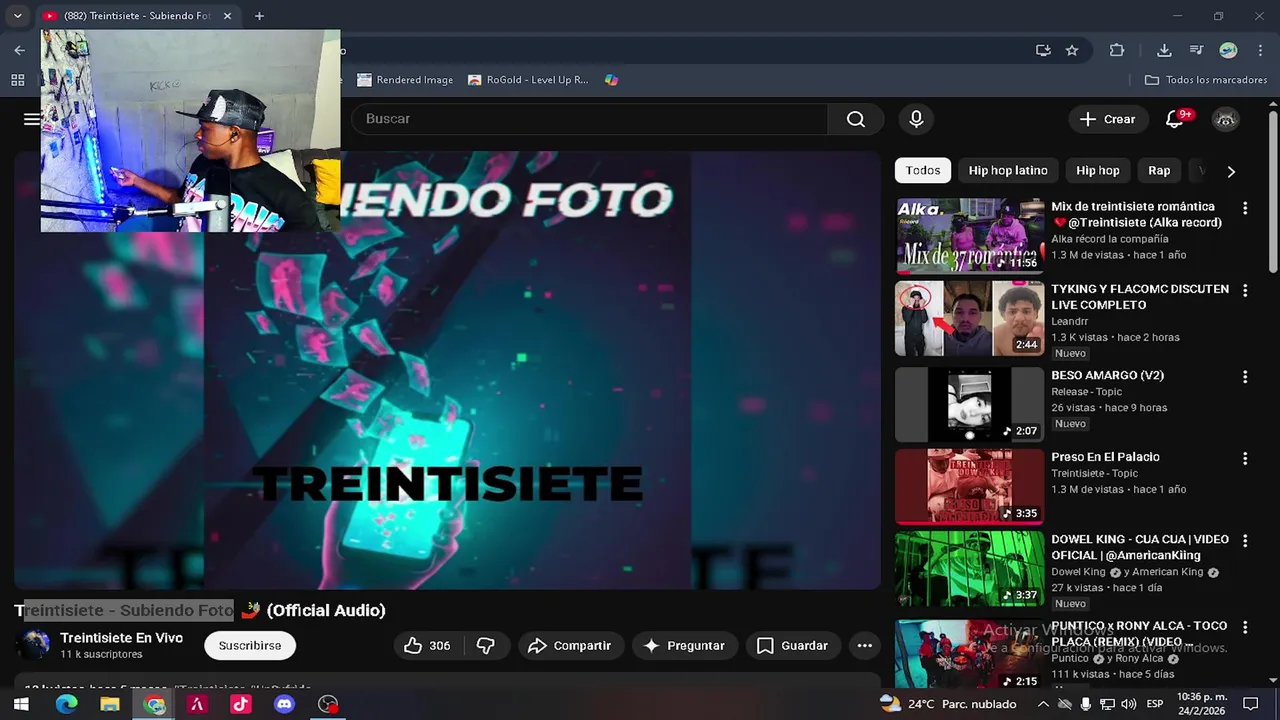The height and width of the screenshot is (720, 1280).
Task: Open Chrome three-dot menu
Action: click(x=1260, y=50)
